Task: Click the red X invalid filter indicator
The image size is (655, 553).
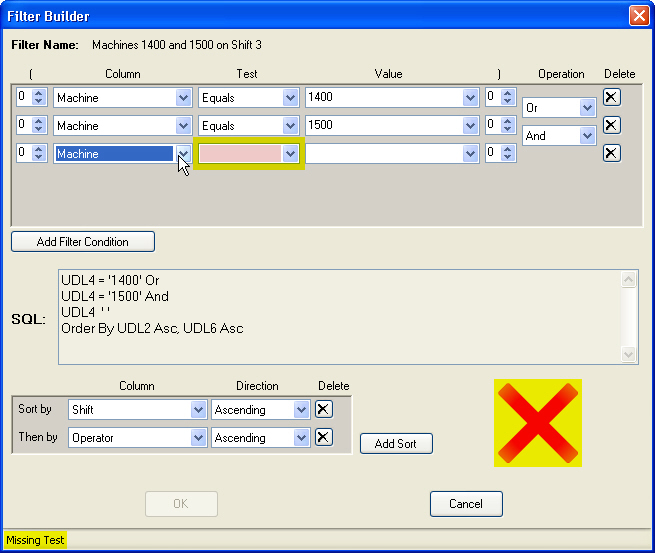Action: 538,423
